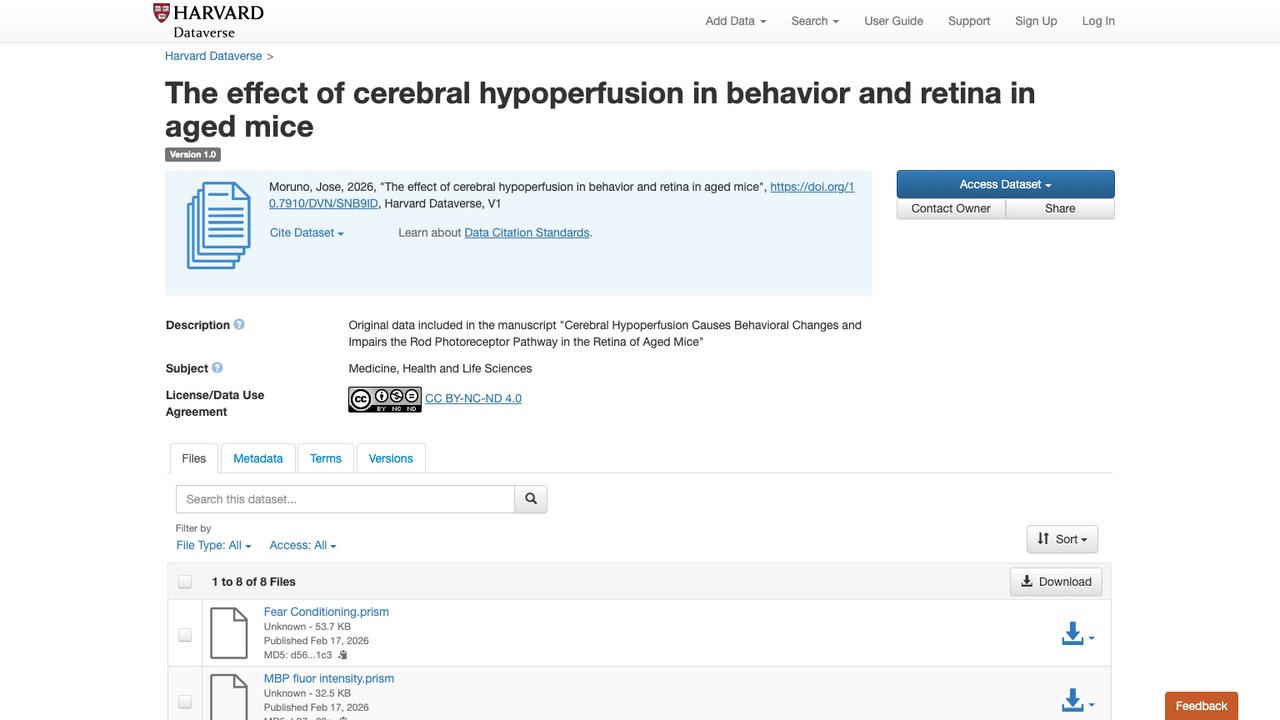This screenshot has height=720, width=1280.
Task: Click the Harvard Dataverse logo
Action: click(208, 21)
